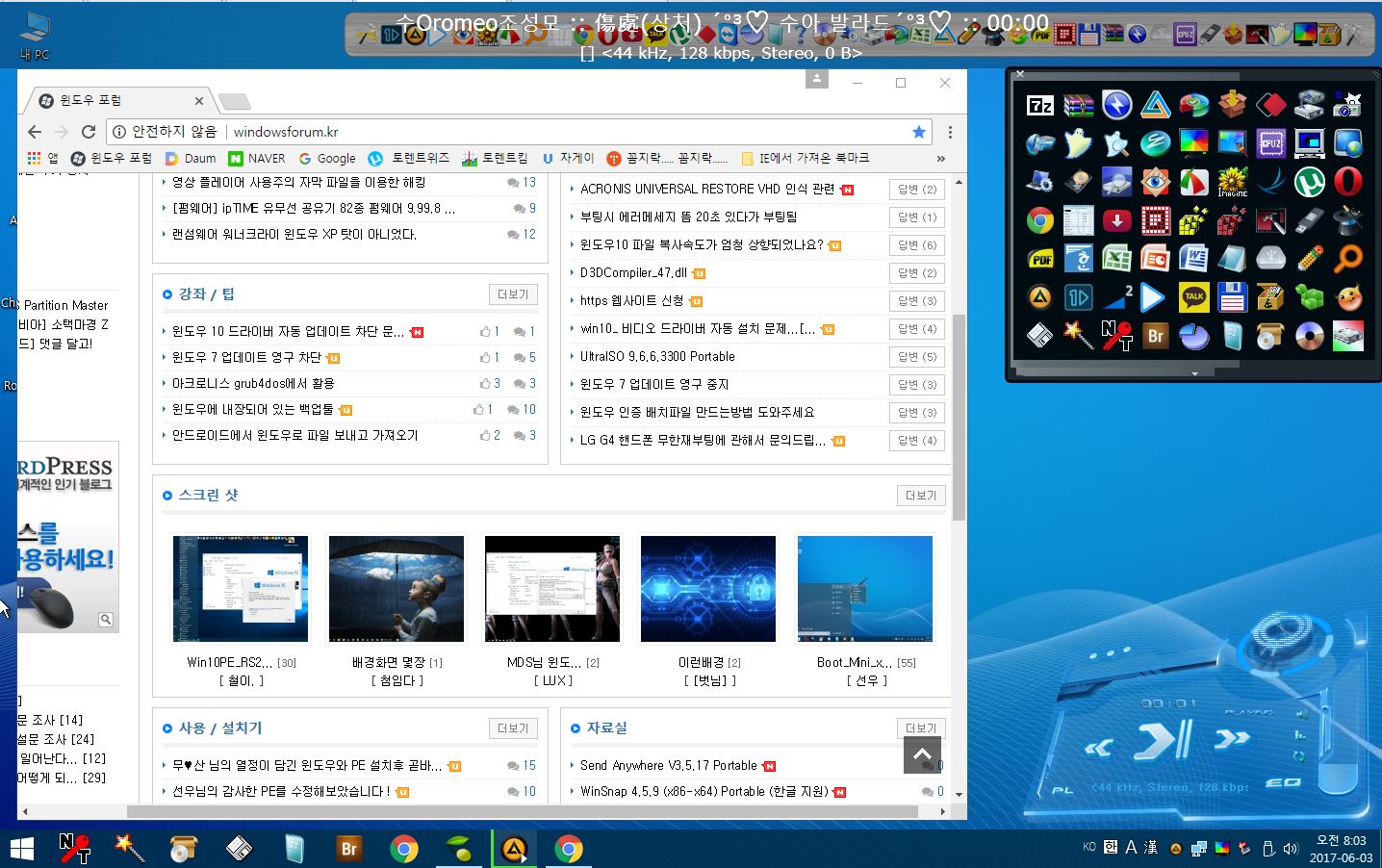Open the Ghost icon in the launcher panel
The height and width of the screenshot is (868, 1382).
(1079, 143)
